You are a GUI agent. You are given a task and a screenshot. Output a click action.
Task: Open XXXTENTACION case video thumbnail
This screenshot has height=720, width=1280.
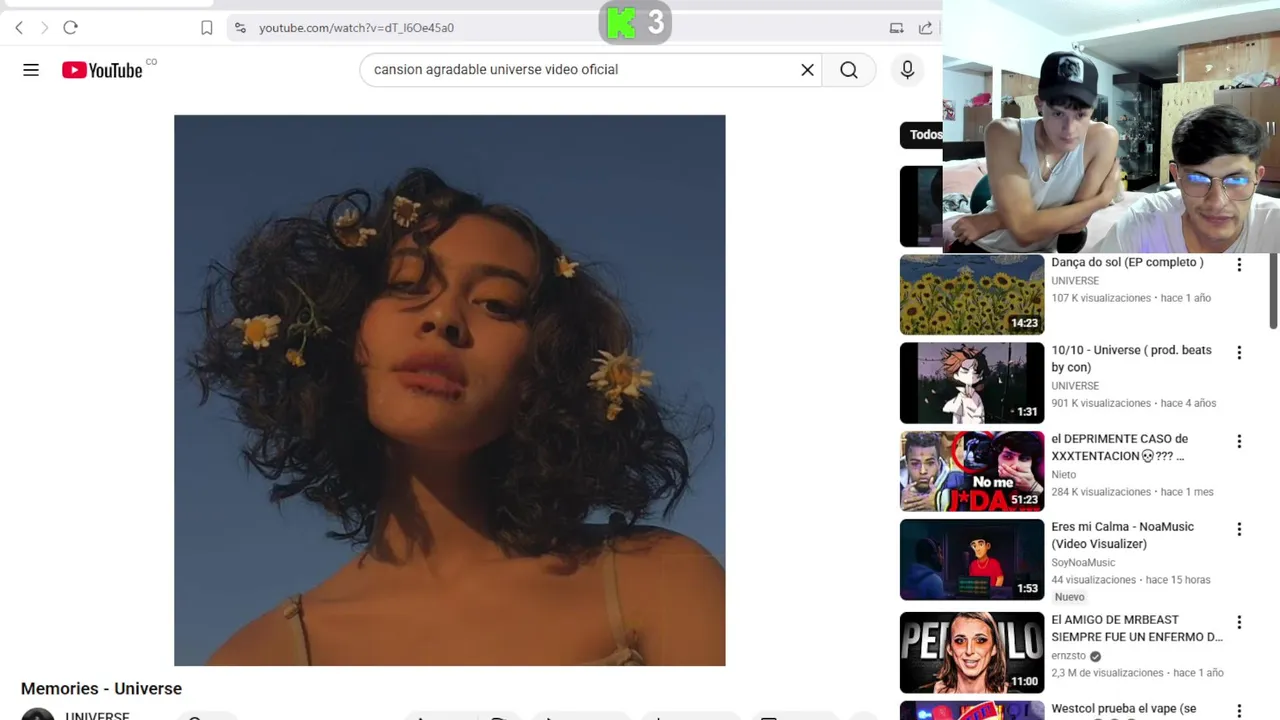click(x=972, y=471)
